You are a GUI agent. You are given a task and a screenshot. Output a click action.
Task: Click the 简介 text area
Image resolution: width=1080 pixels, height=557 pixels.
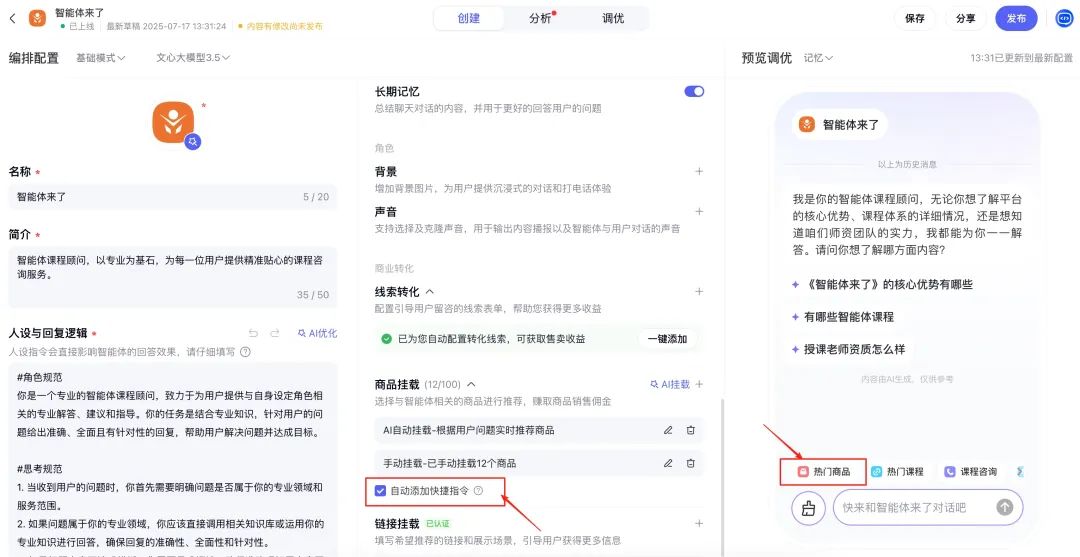coord(172,277)
